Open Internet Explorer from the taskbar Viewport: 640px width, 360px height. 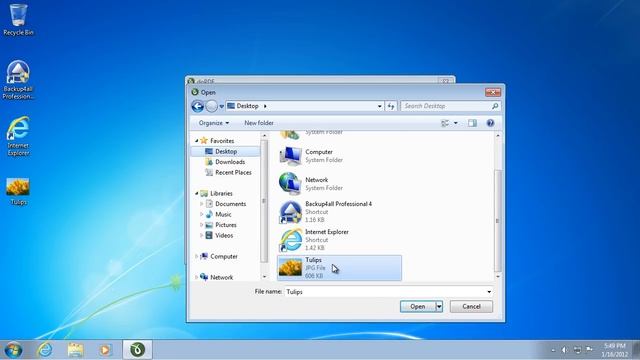pyautogui.click(x=45, y=350)
